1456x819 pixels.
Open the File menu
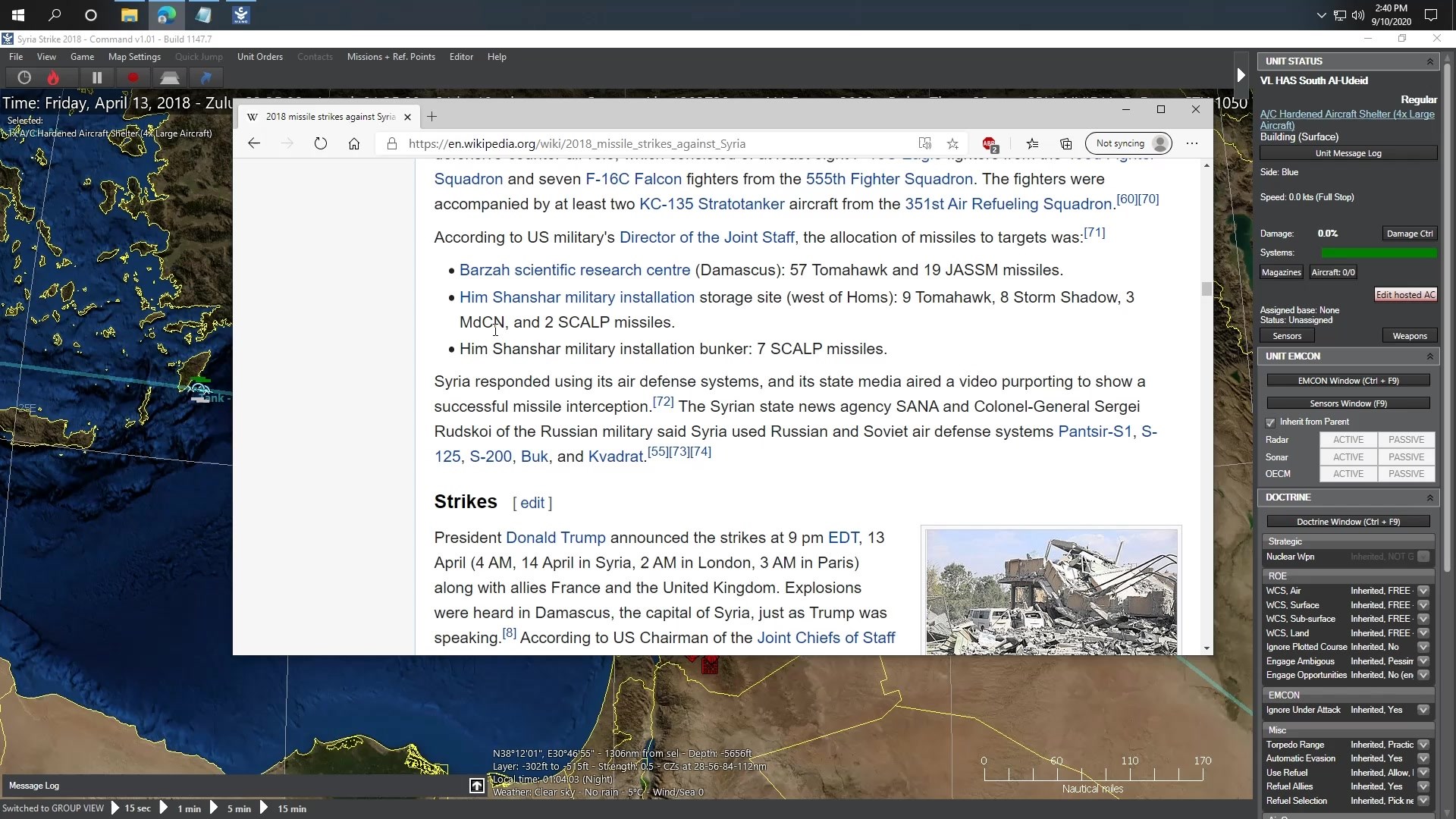16,57
